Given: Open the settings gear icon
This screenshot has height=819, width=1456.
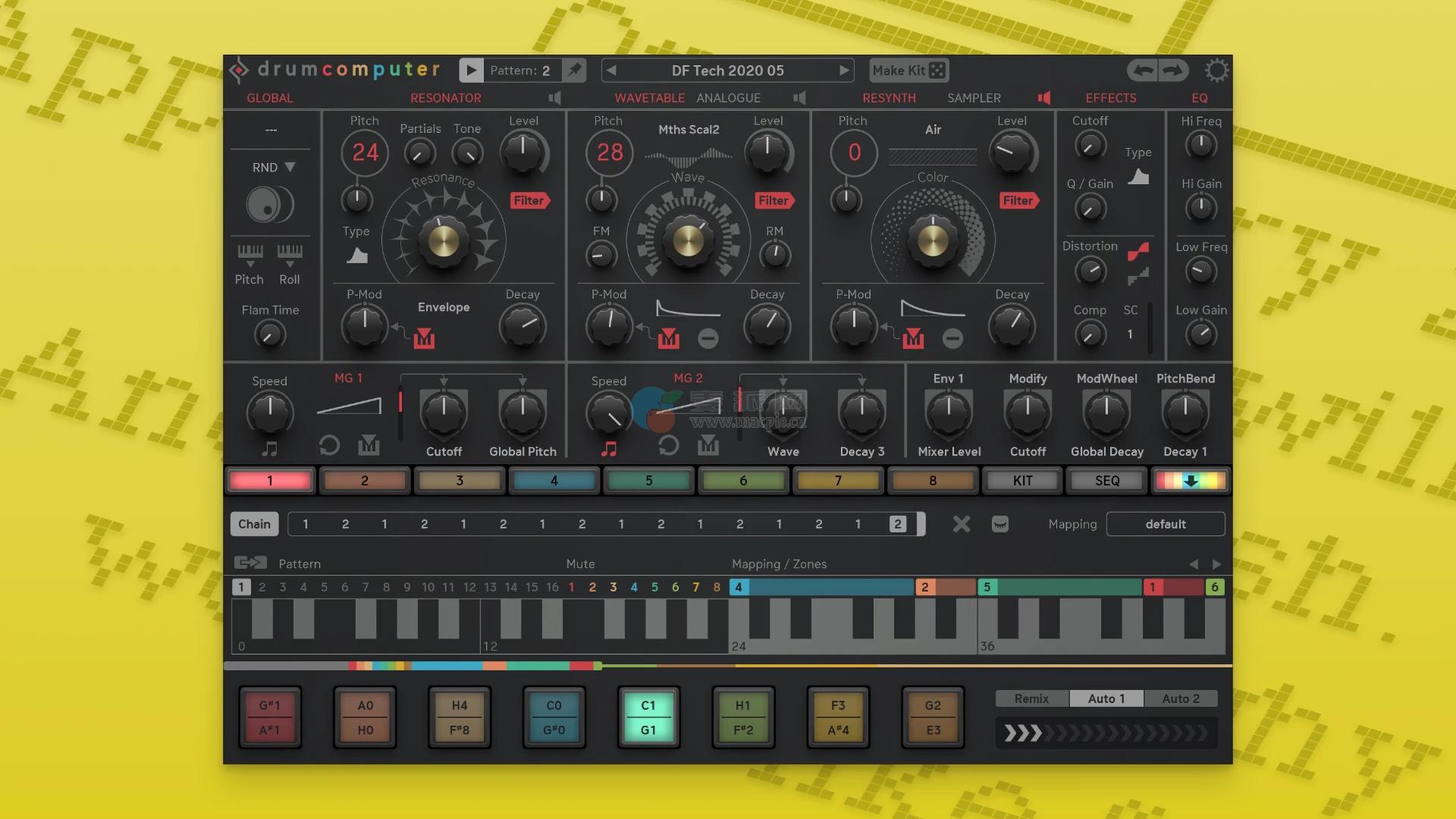Looking at the screenshot, I should tap(1216, 71).
